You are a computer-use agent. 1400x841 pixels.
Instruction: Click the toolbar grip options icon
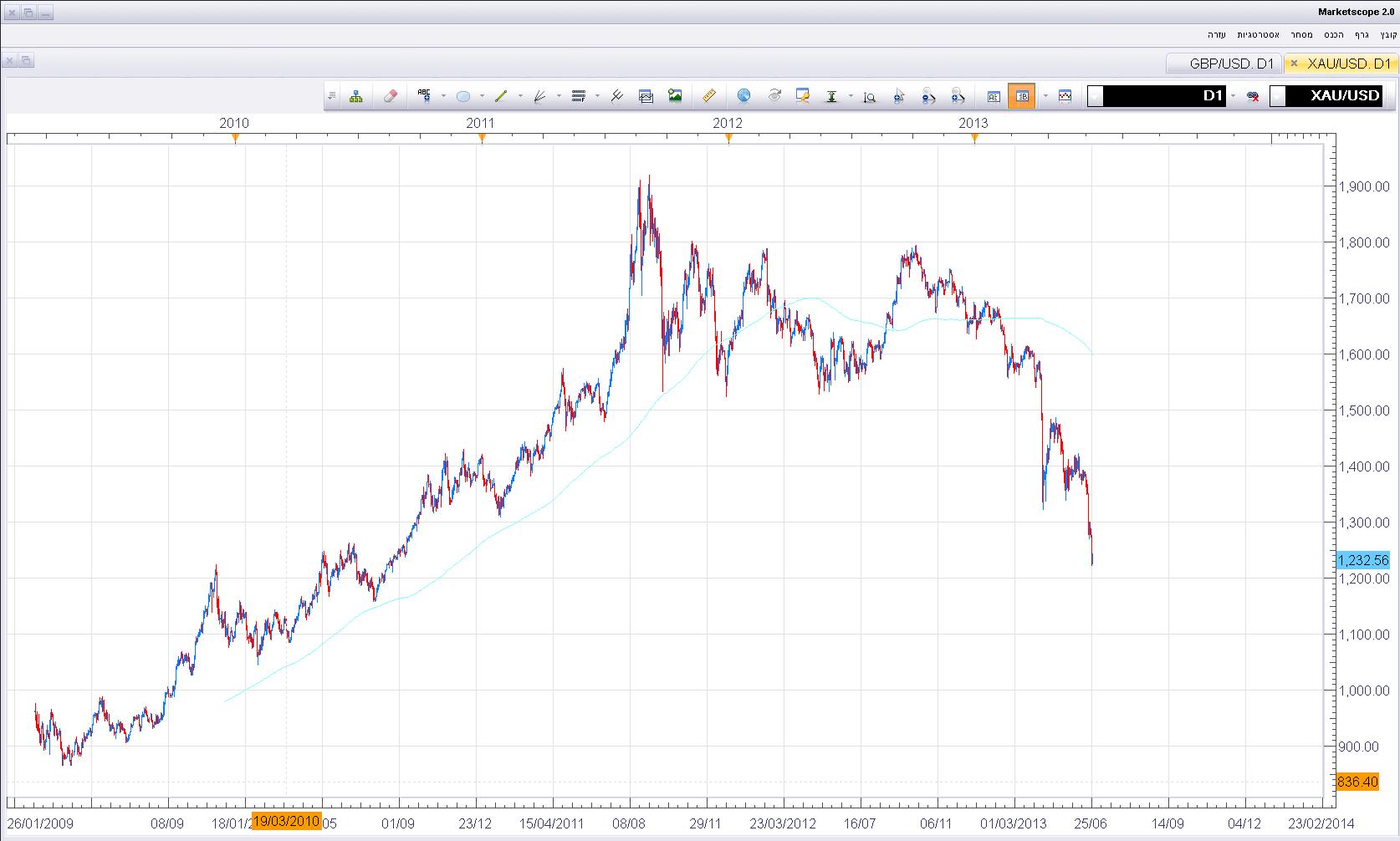click(x=331, y=96)
